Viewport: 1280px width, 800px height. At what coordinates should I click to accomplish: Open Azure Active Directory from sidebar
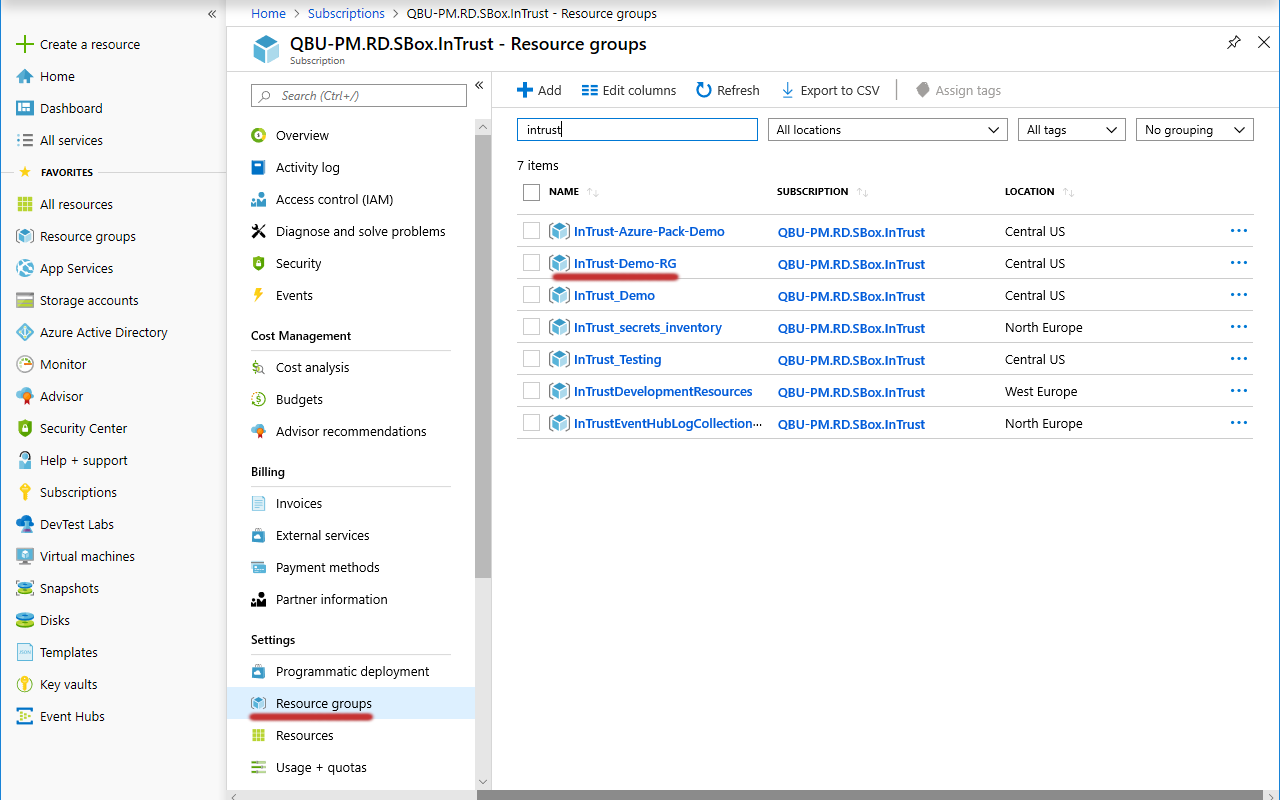tap(103, 332)
